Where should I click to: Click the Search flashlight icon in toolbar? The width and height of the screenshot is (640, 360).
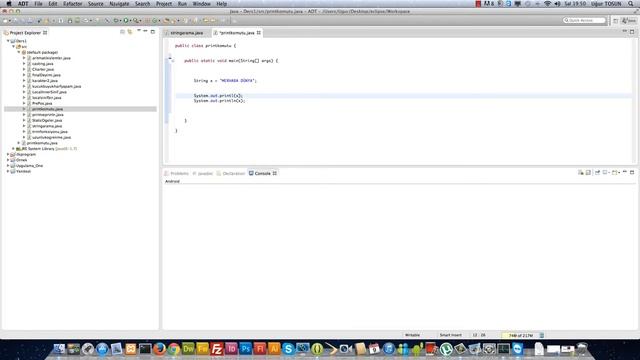pyautogui.click(x=136, y=20)
